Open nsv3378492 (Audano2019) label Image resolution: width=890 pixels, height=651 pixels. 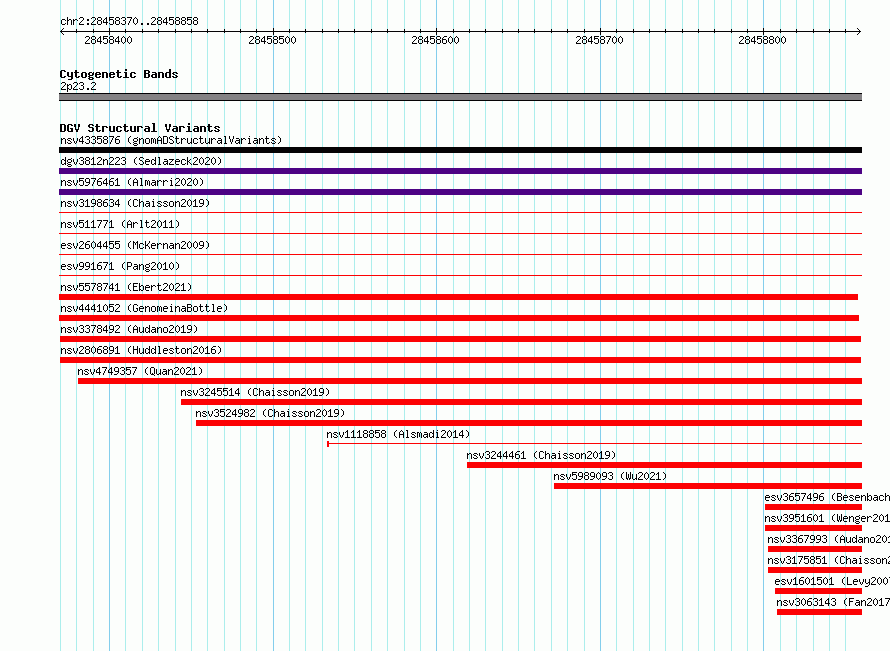[129, 329]
